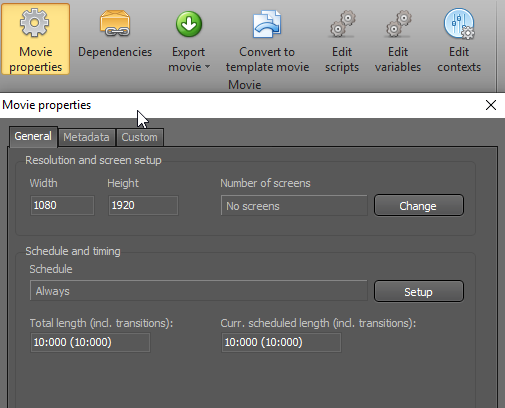
Task: Close the Movie properties dialog
Action: [491, 105]
